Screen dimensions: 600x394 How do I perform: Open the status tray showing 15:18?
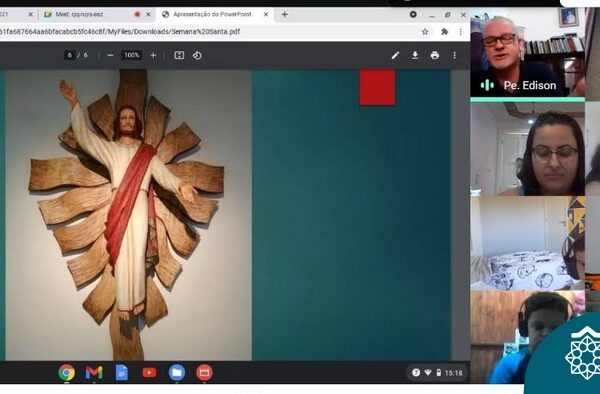pyautogui.click(x=437, y=372)
